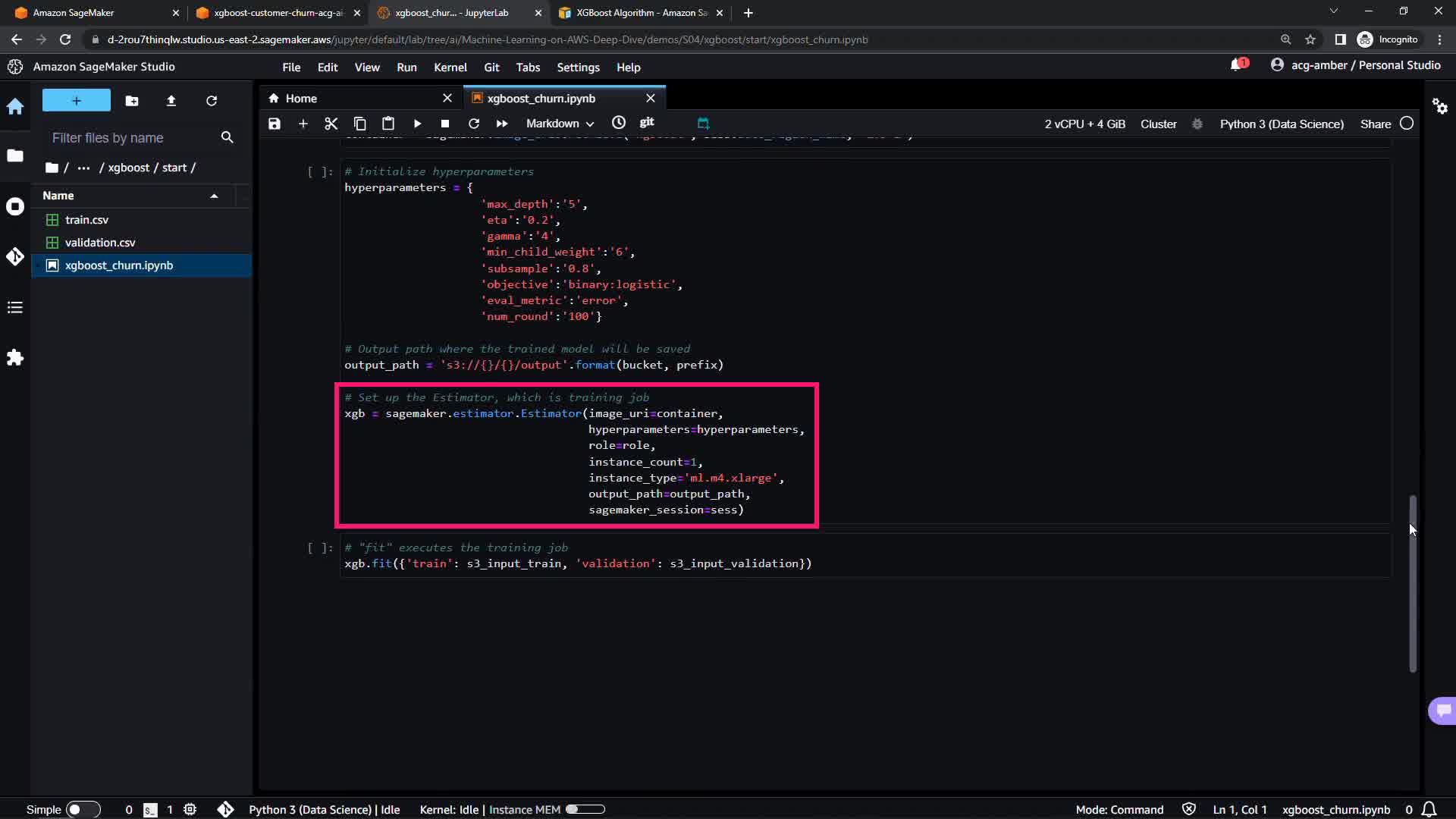Click the Share status circle indicator
The height and width of the screenshot is (819, 1456).
coord(1407,124)
